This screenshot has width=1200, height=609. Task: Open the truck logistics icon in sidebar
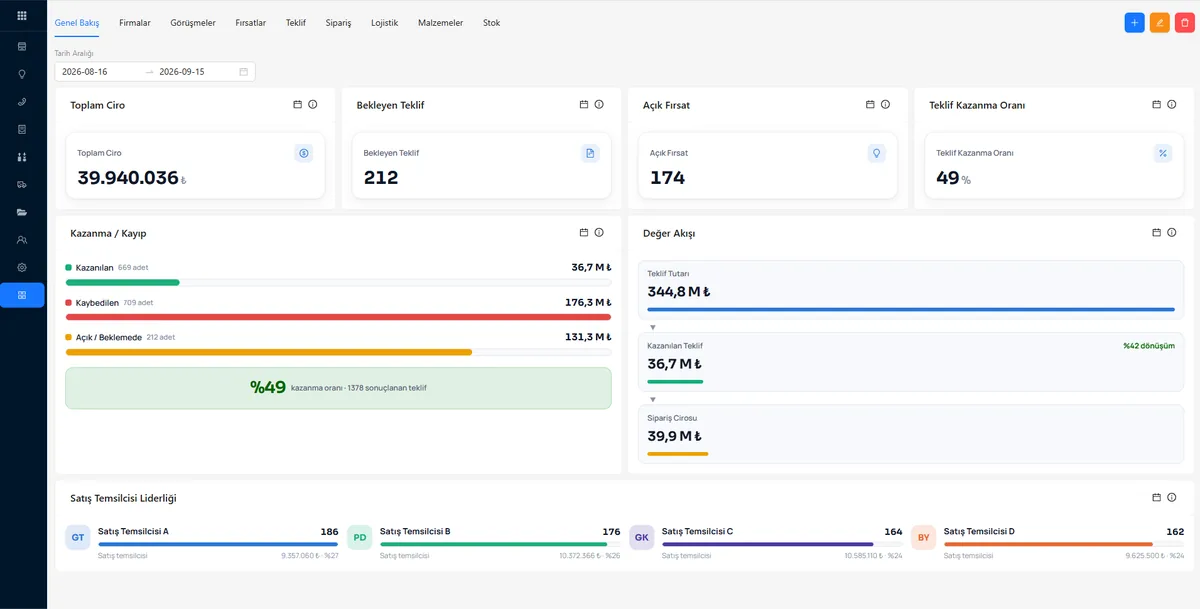[x=22, y=185]
